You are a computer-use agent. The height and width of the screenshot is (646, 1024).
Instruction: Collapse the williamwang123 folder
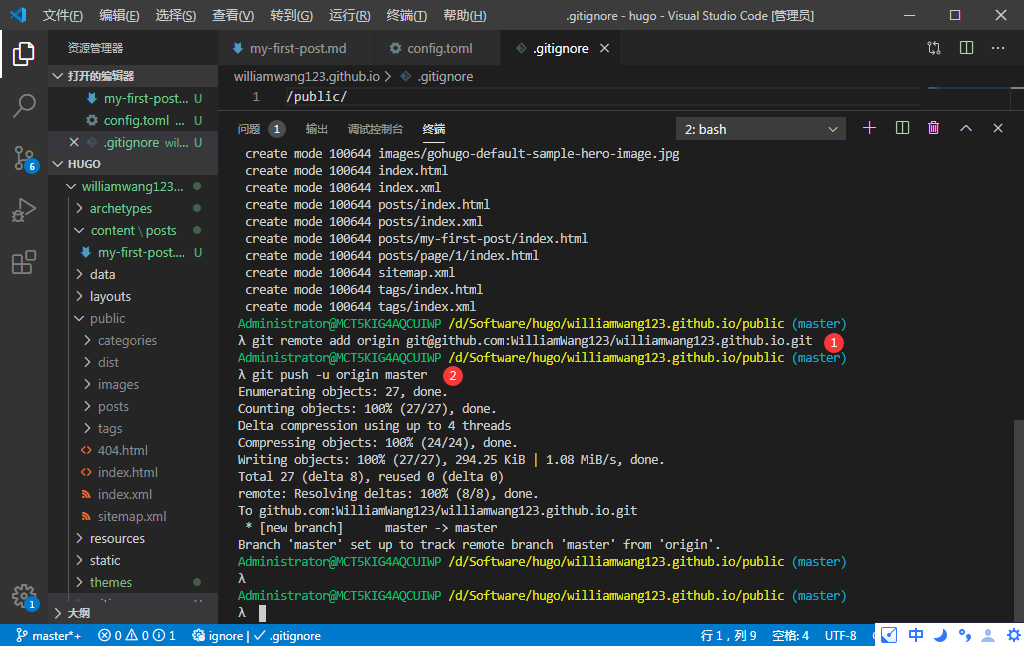[133, 186]
